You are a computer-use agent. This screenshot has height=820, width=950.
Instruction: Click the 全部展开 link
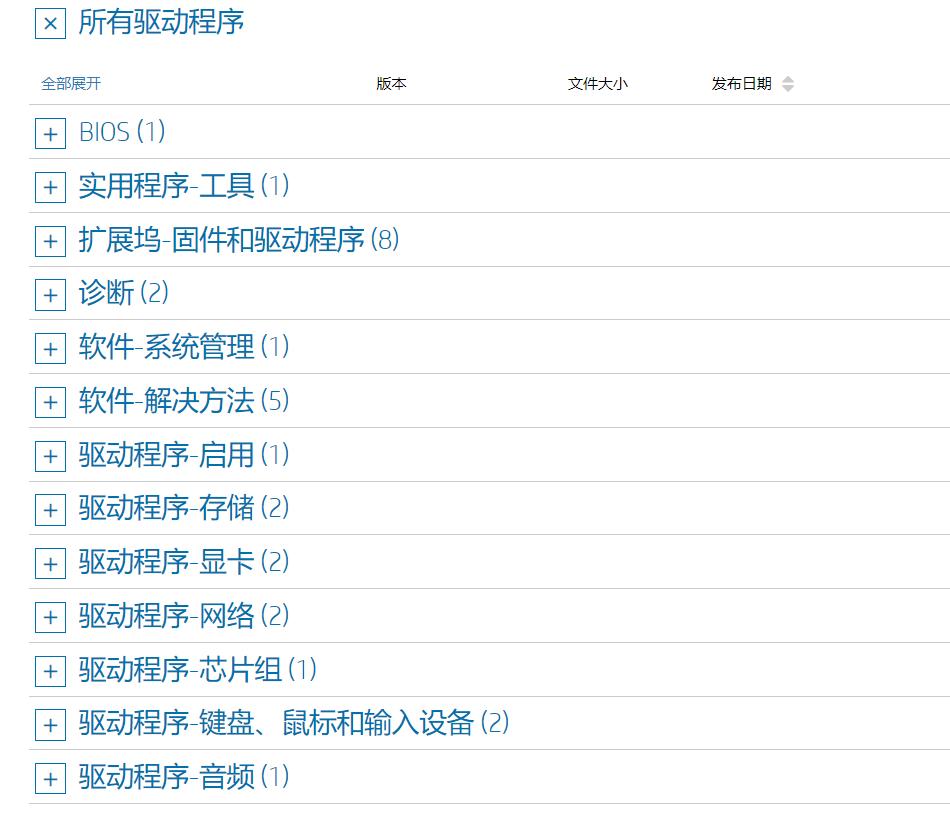pyautogui.click(x=71, y=84)
